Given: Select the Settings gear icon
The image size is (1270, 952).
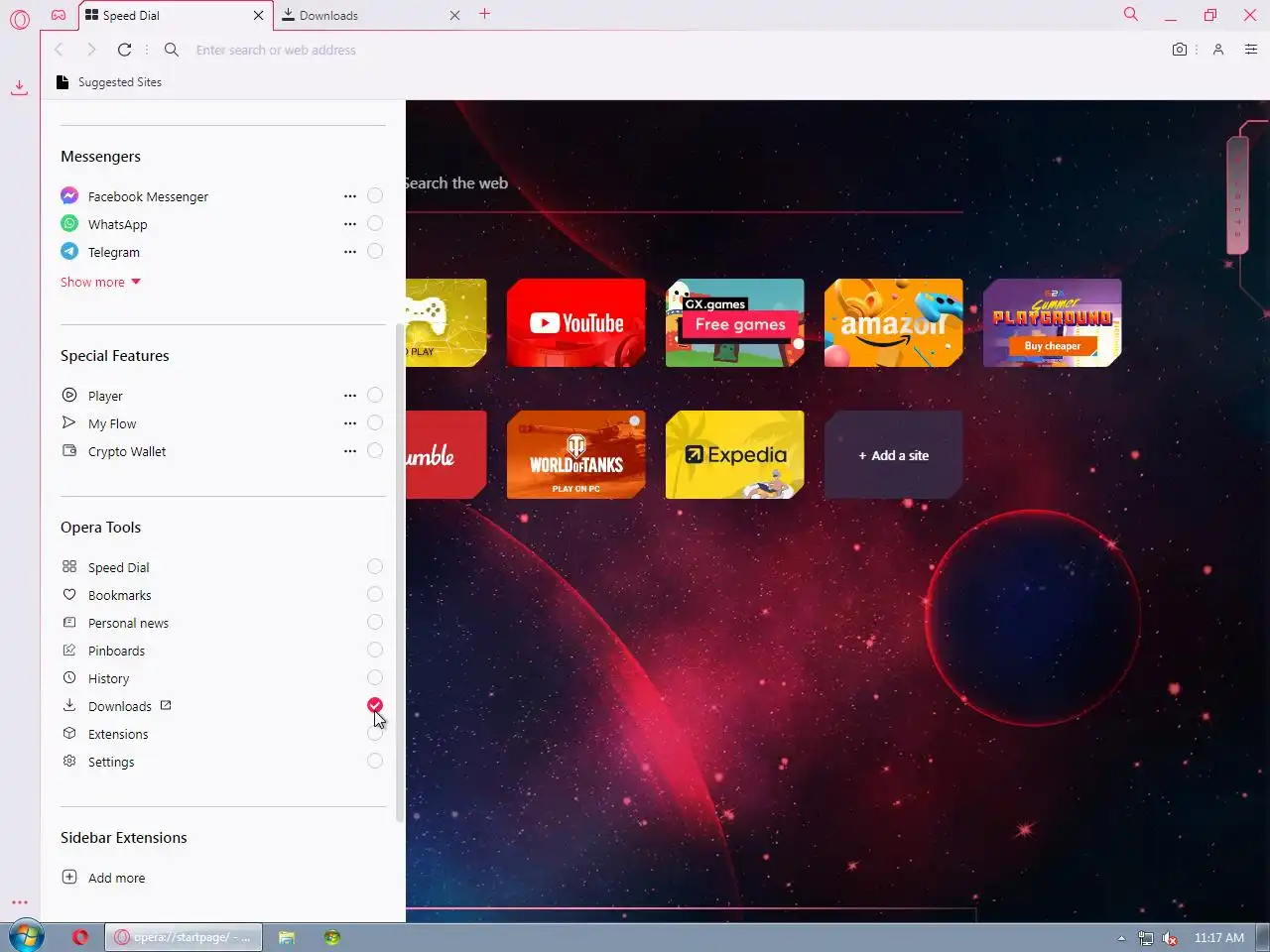Looking at the screenshot, I should click(69, 762).
